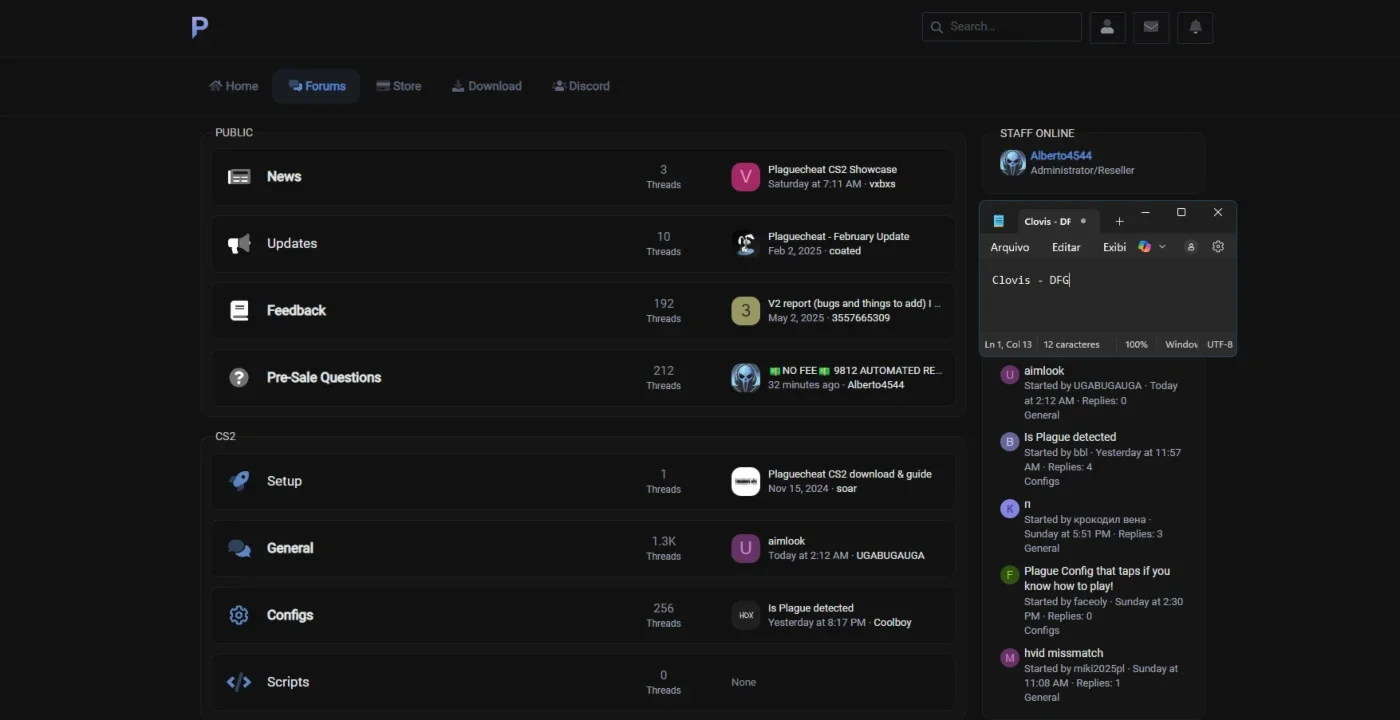Expand the Copilot dropdown arrow in Notepad
This screenshot has height=720, width=1400.
tap(1162, 247)
